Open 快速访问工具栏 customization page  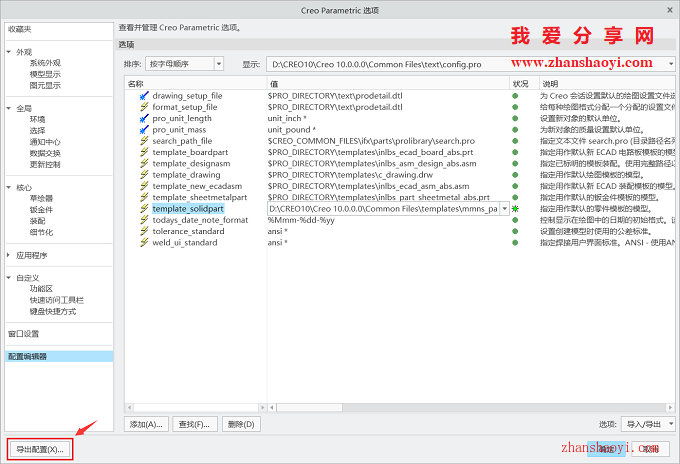(57, 300)
